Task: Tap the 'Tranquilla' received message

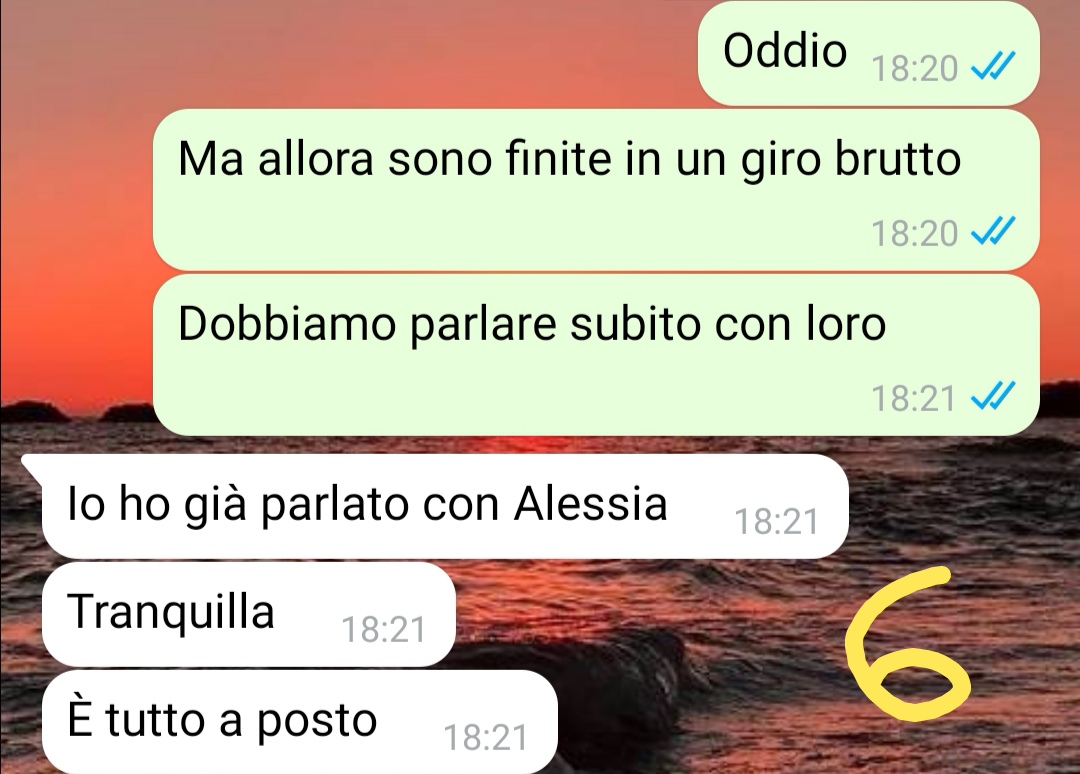Action: click(249, 614)
